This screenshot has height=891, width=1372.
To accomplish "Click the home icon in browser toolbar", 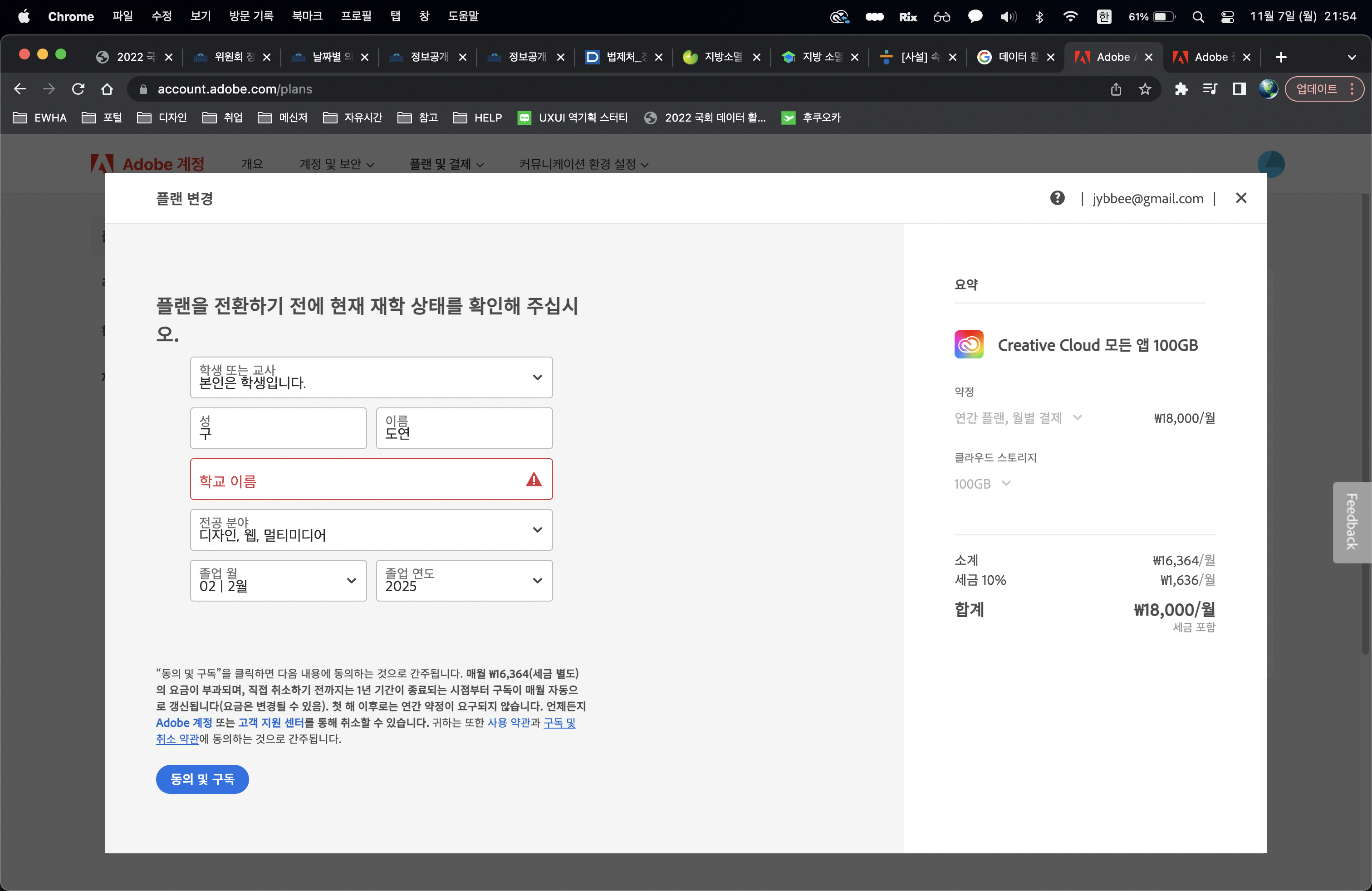I will tap(107, 89).
